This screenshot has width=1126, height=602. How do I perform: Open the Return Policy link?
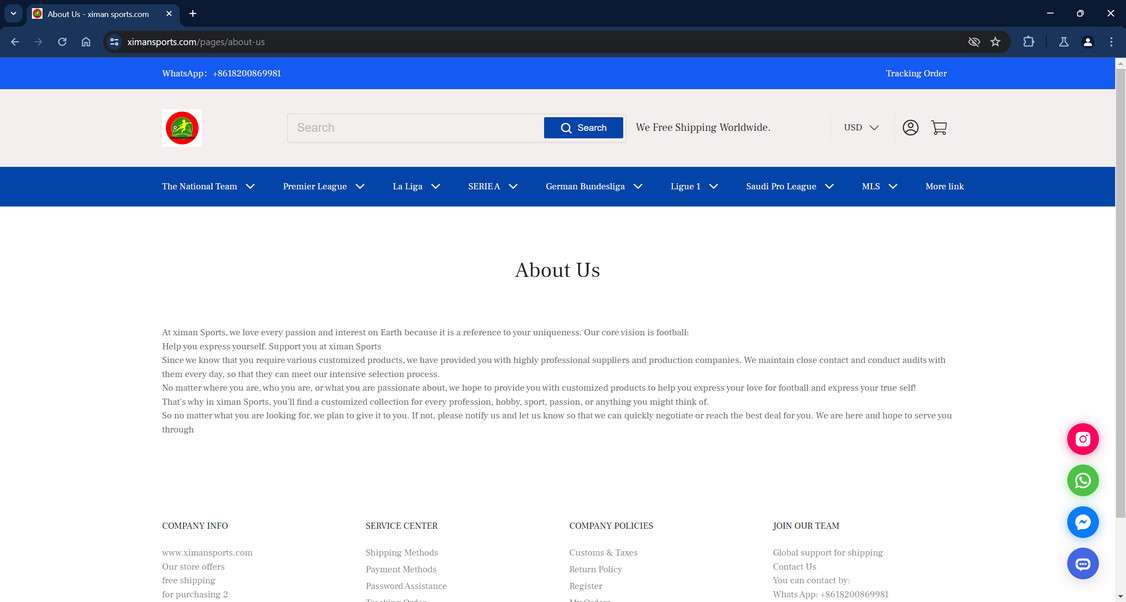coord(595,570)
